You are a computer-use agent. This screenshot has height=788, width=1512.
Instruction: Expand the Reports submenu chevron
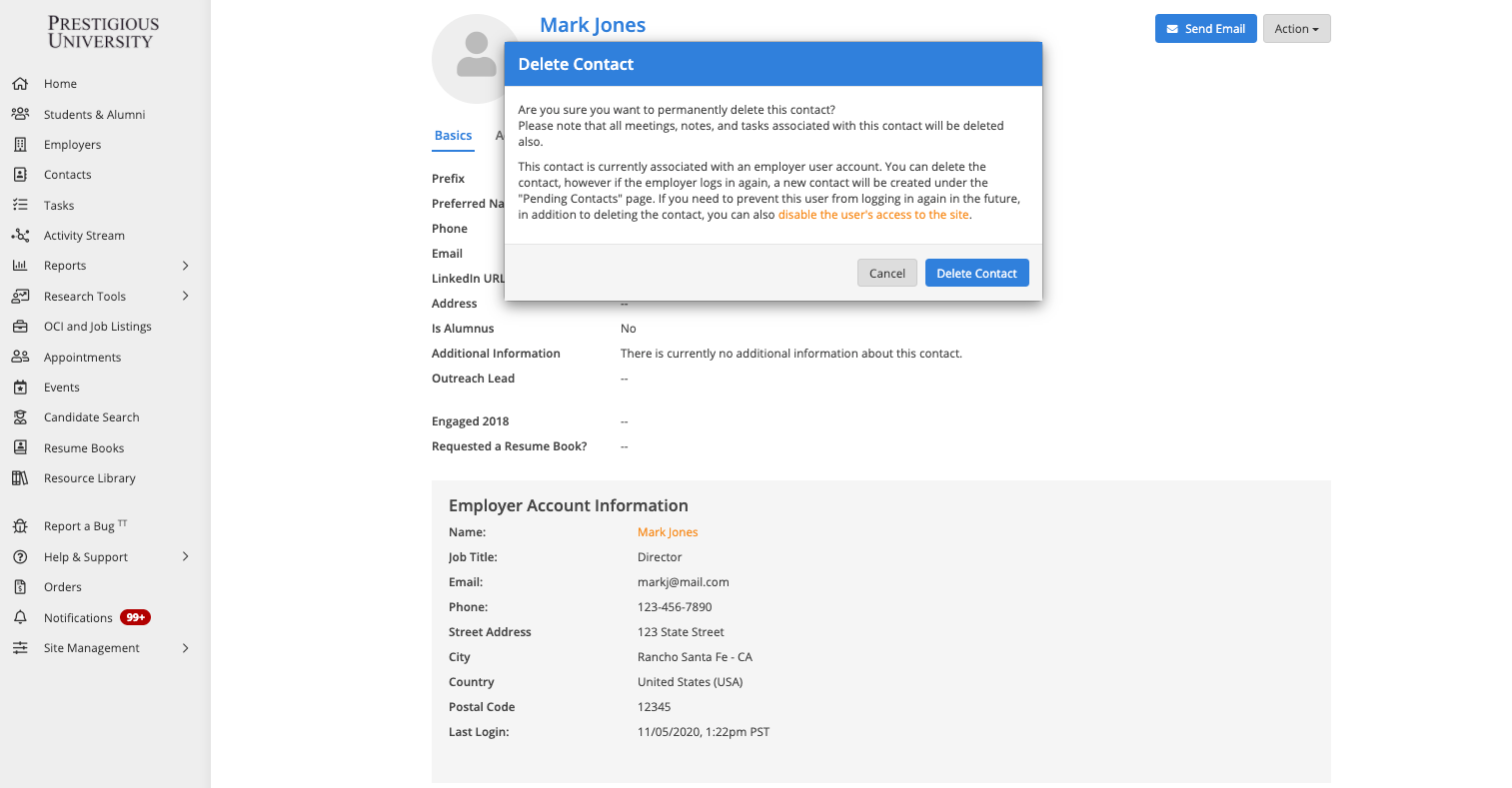coord(185,266)
